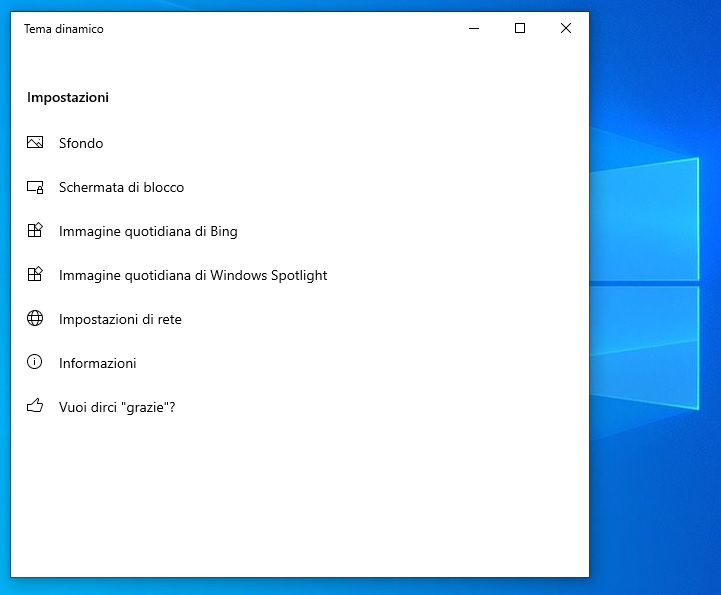Image resolution: width=721 pixels, height=595 pixels.
Task: Minimize the Tema dinamico window
Action: click(x=474, y=29)
